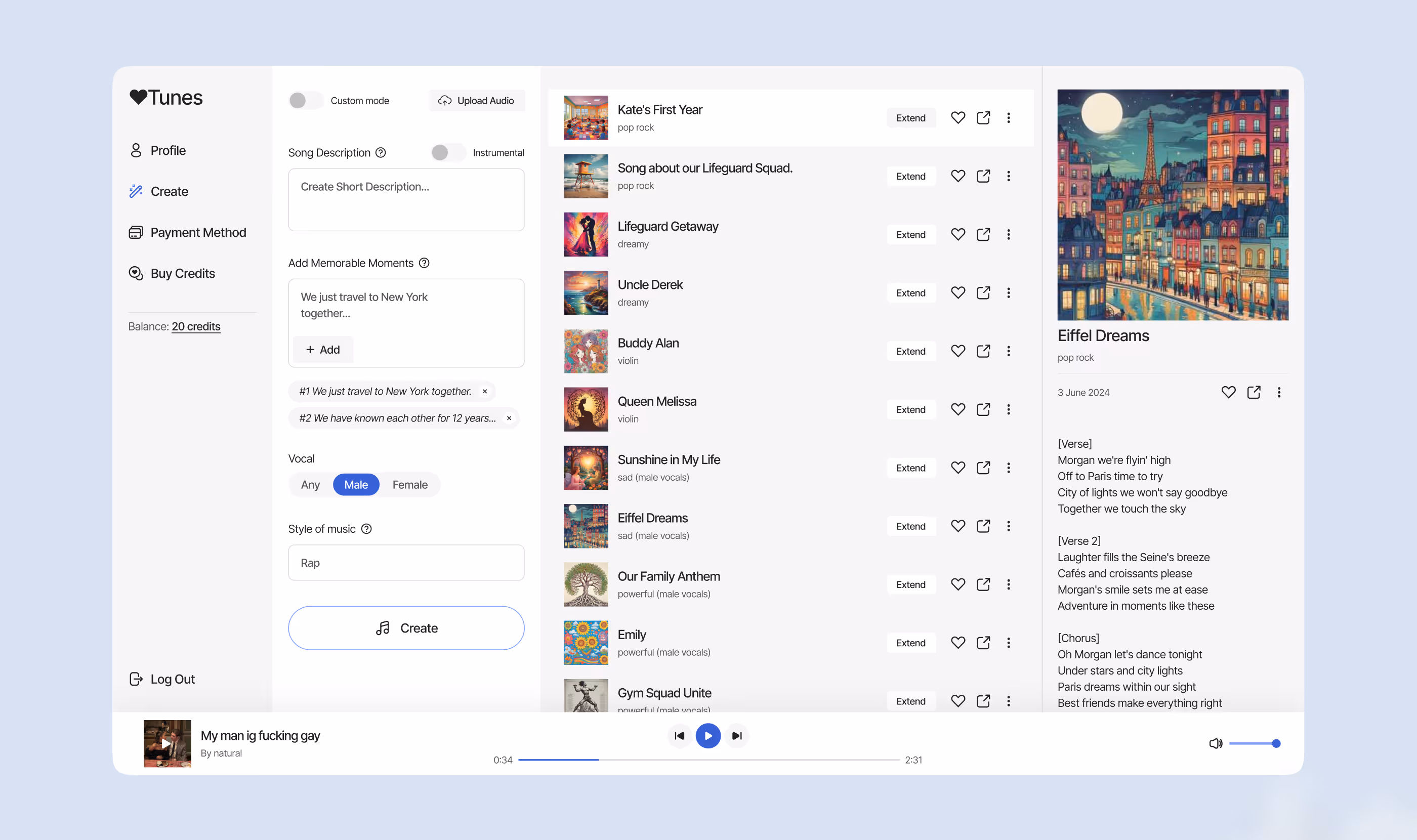This screenshot has height=840, width=1417.
Task: Adjust the volume slider handle
Action: click(1276, 743)
